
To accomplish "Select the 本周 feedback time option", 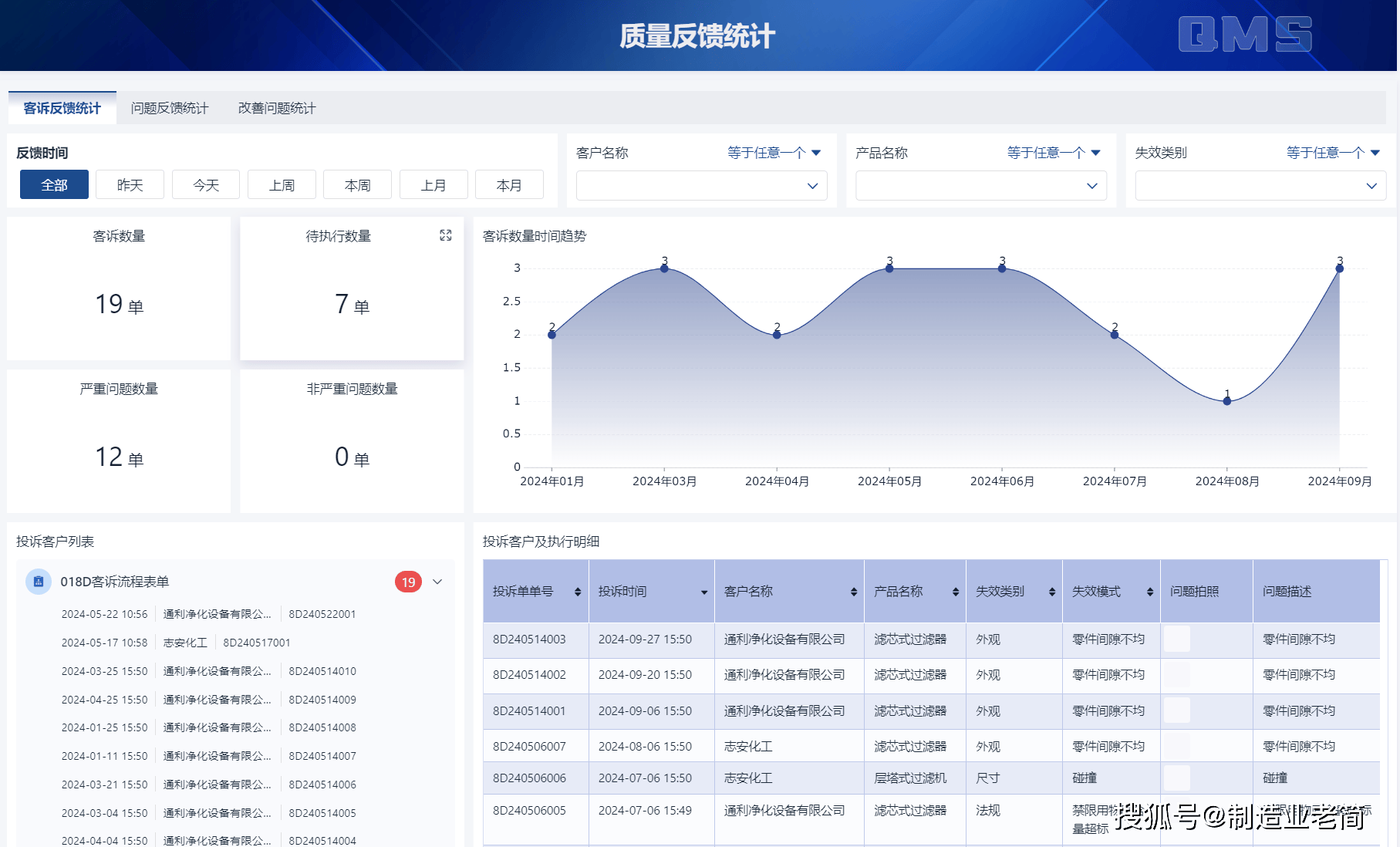I will pyautogui.click(x=357, y=184).
